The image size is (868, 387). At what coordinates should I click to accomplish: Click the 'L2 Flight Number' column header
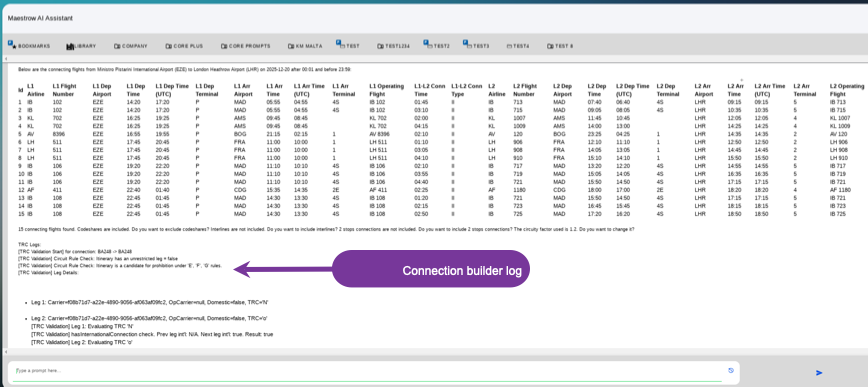pos(525,90)
